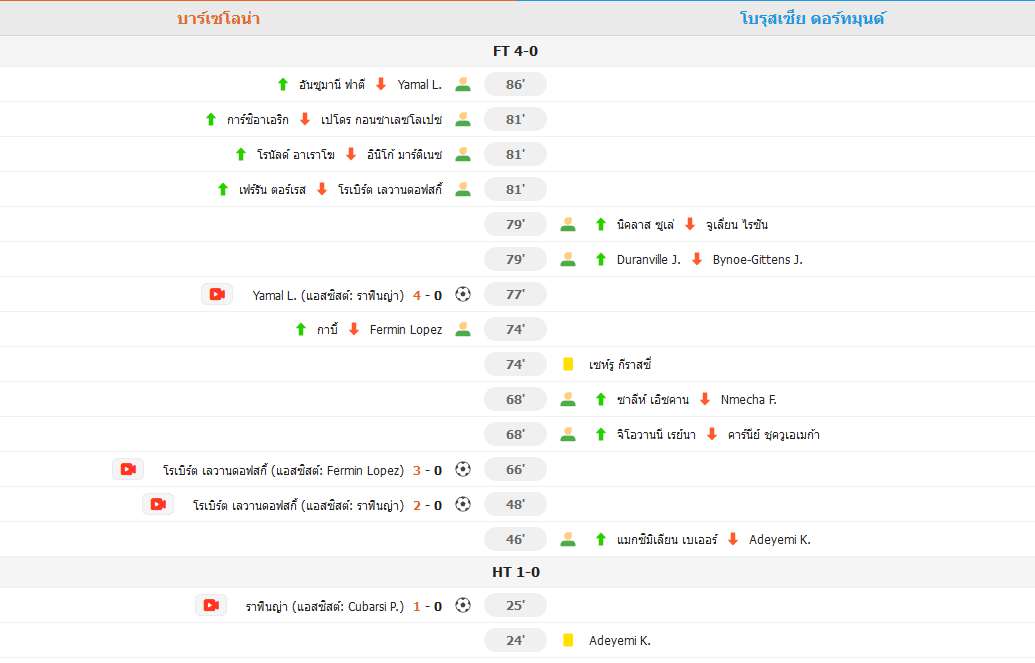Open player Bynoe-Gittens J.
The image size is (1035, 663).
[758, 260]
